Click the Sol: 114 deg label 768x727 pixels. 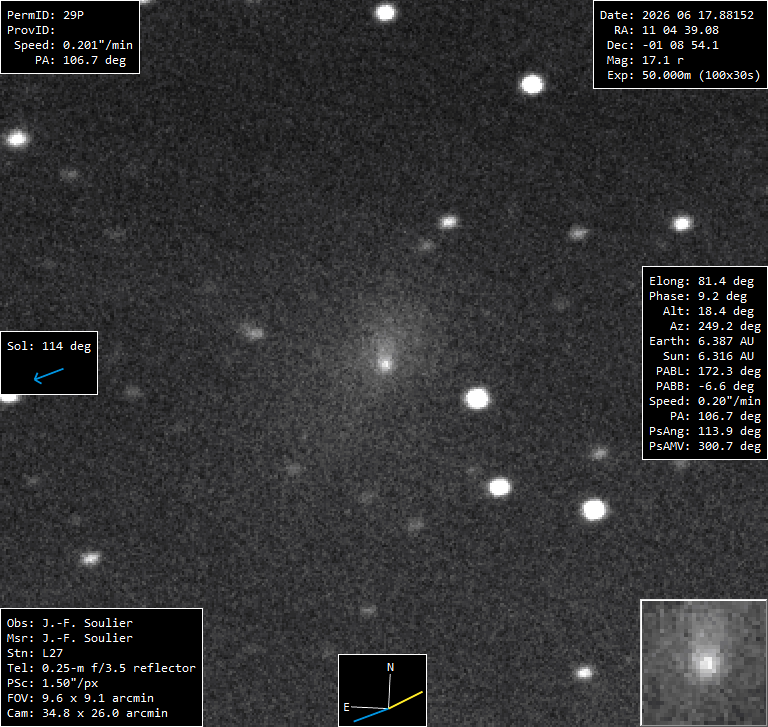(x=49, y=346)
